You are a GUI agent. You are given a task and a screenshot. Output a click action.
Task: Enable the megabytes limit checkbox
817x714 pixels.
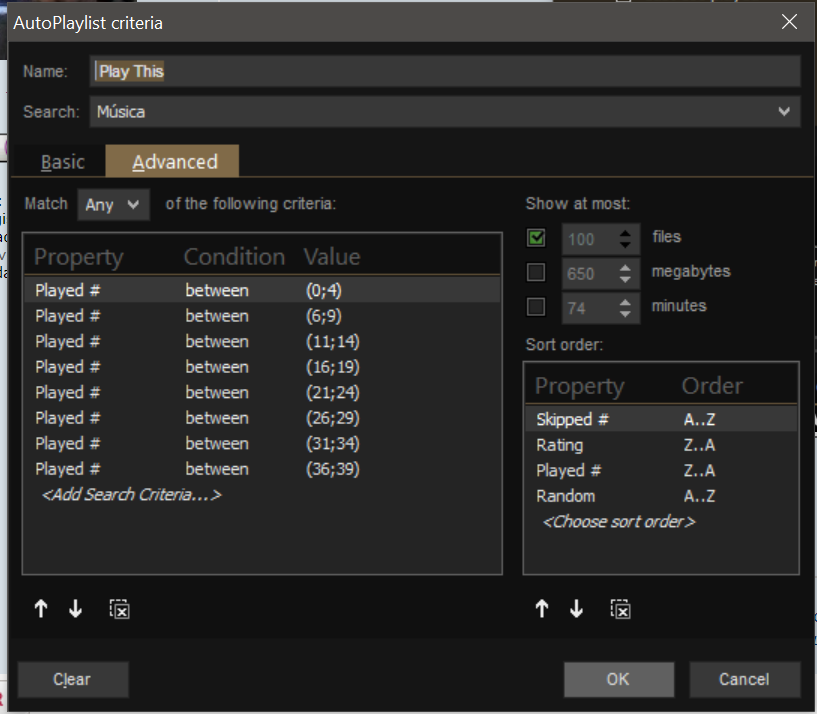537,272
